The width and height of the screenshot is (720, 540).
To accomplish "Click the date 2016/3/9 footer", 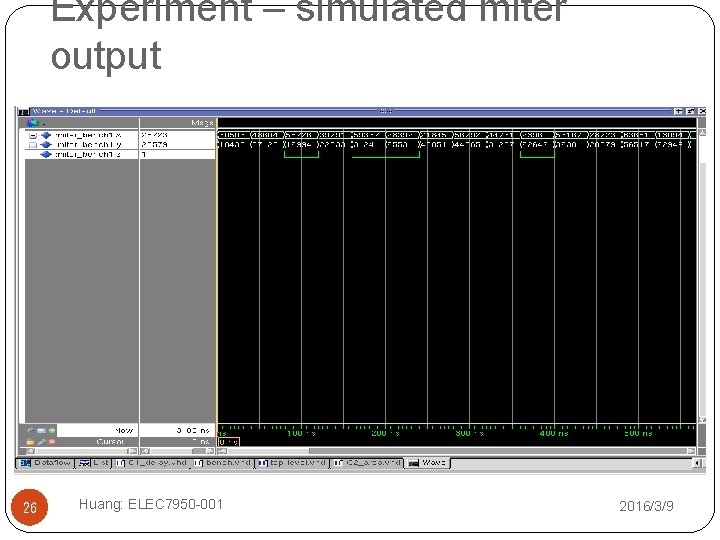I will pyautogui.click(x=646, y=506).
